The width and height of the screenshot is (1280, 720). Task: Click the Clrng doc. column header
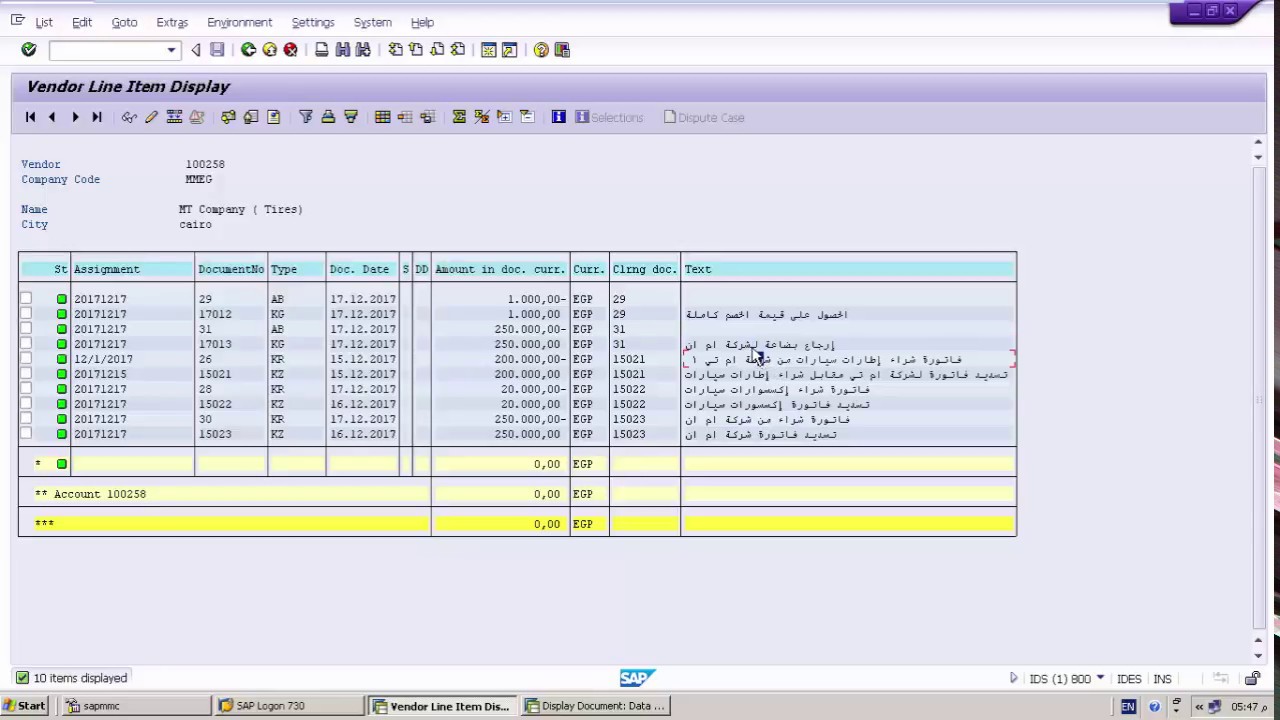point(645,269)
